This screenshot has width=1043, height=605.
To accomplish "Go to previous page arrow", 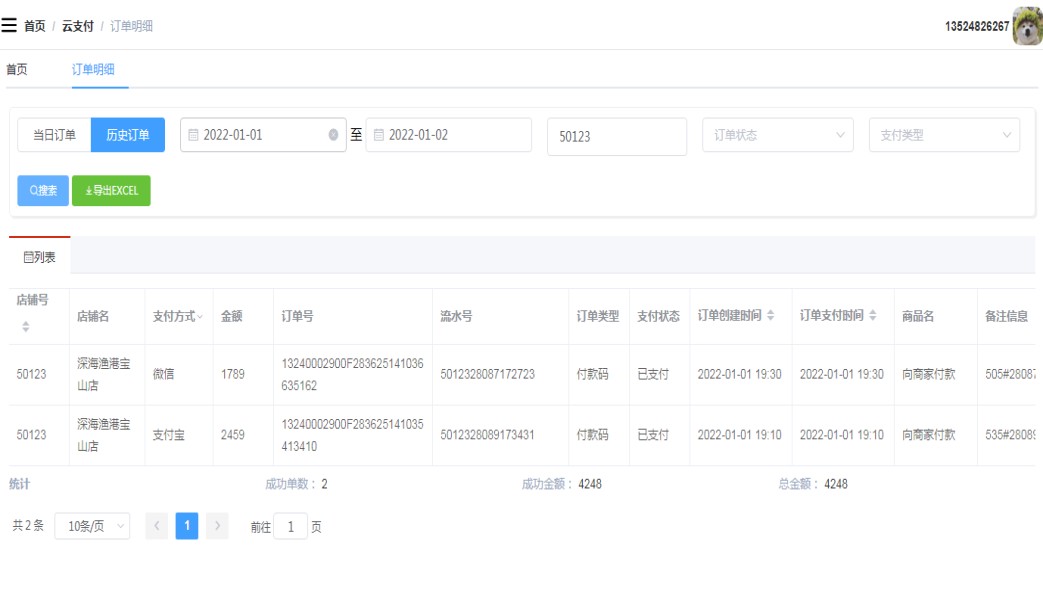I will pyautogui.click(x=157, y=526).
